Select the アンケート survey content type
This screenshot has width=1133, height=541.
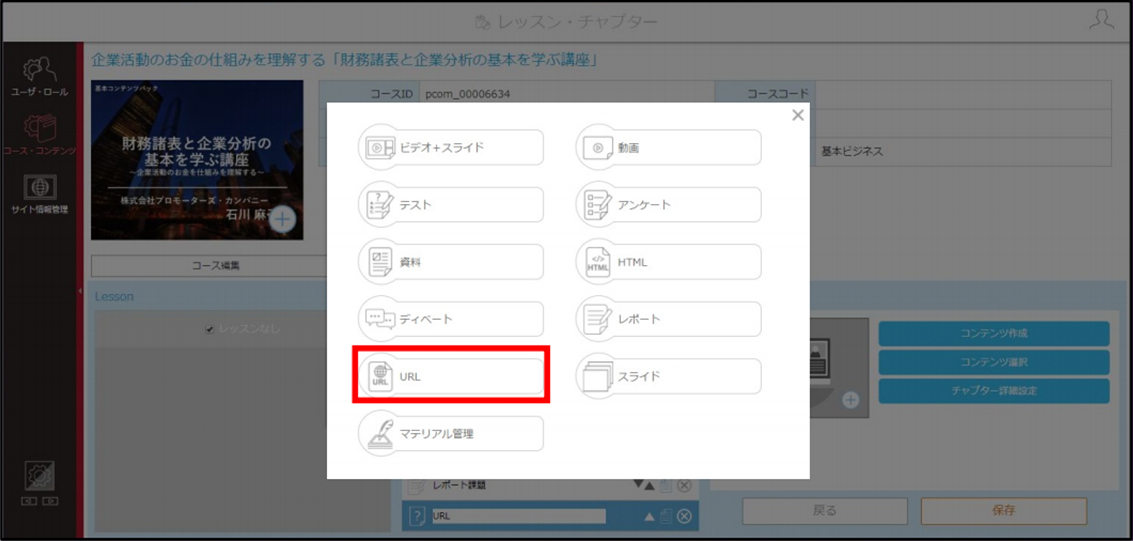(x=668, y=204)
